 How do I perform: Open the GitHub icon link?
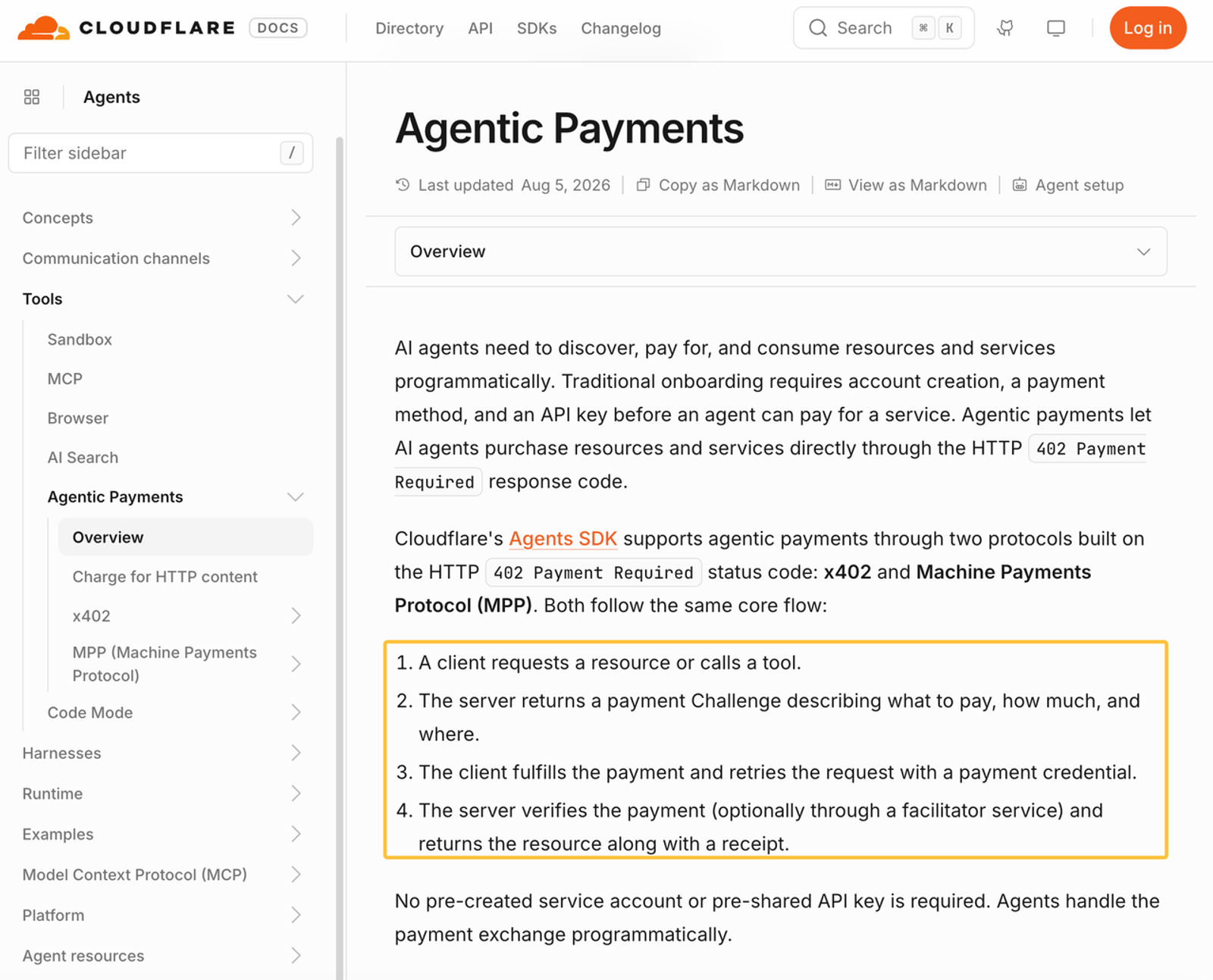pyautogui.click(x=1005, y=28)
